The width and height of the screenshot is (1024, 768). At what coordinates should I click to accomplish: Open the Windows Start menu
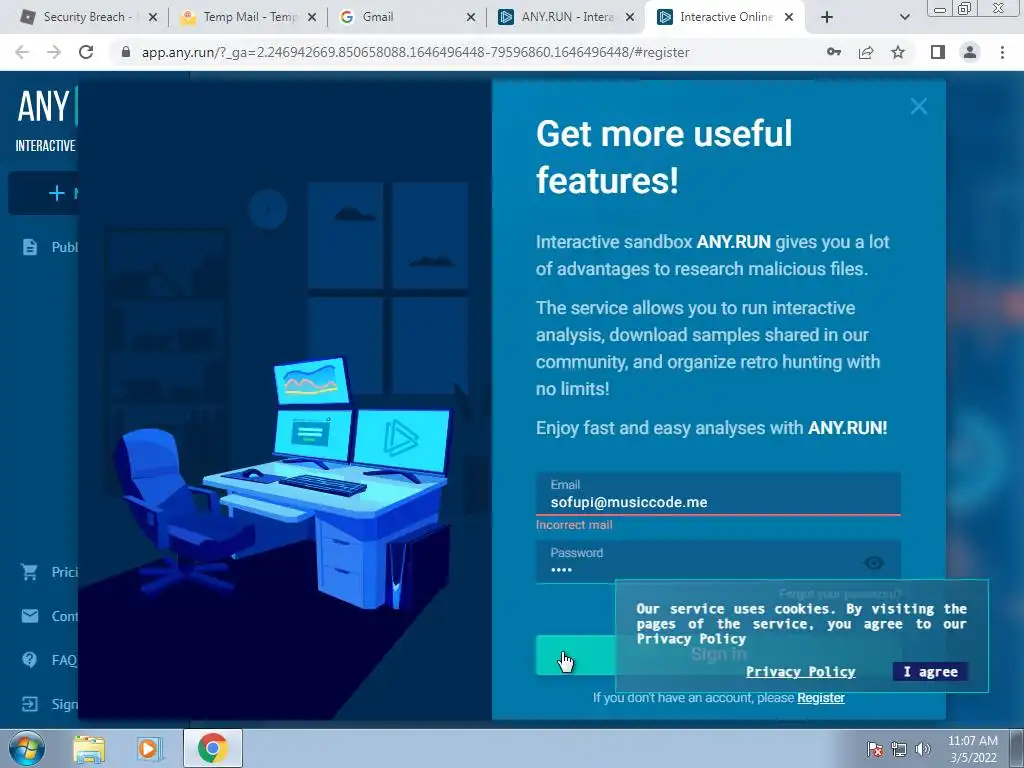click(27, 748)
